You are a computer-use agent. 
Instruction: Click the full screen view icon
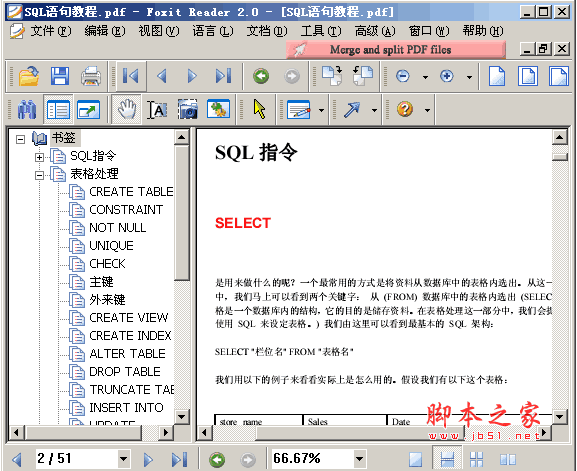pos(88,109)
